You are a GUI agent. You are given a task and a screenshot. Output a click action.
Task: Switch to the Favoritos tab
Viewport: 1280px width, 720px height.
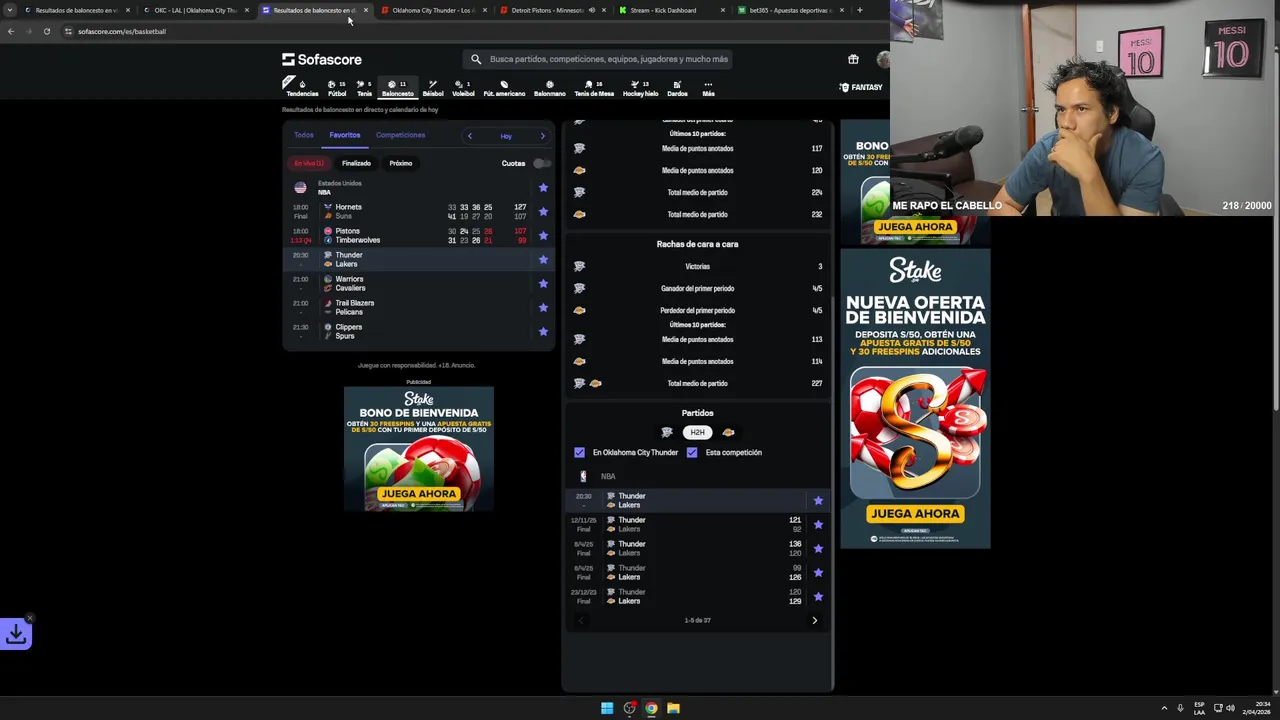(x=345, y=135)
